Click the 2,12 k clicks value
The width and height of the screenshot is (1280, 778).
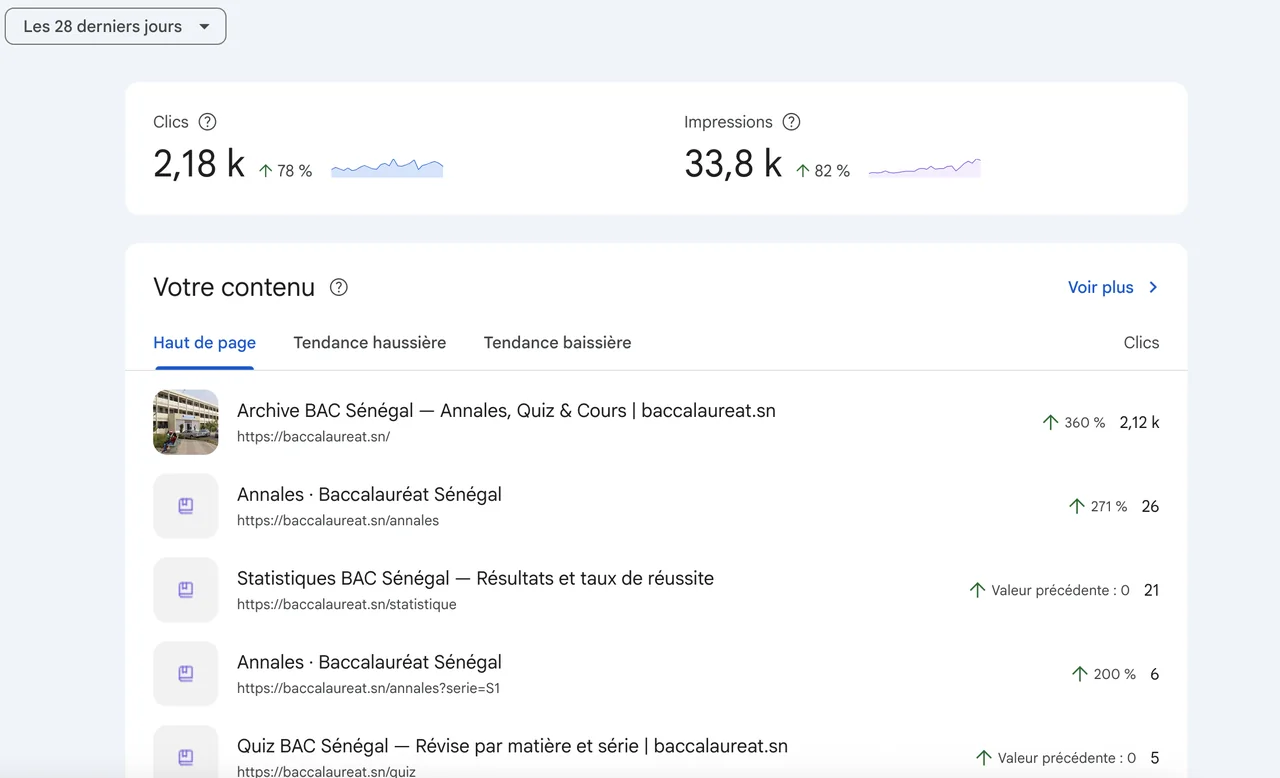pos(1140,423)
